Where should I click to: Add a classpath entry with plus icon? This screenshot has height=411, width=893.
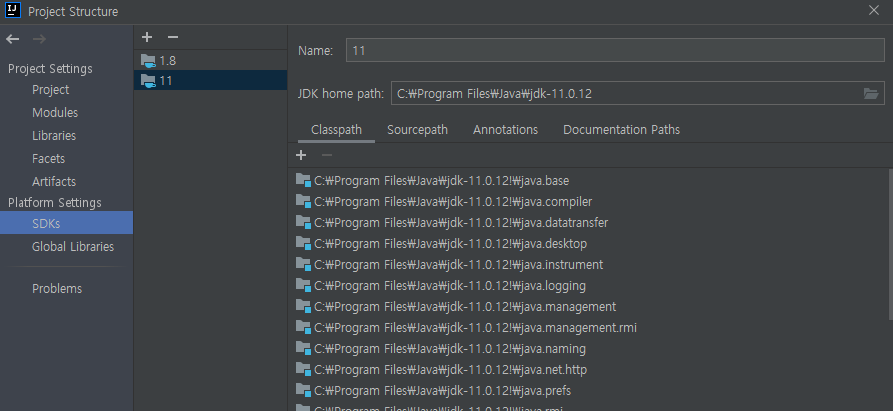[301, 155]
